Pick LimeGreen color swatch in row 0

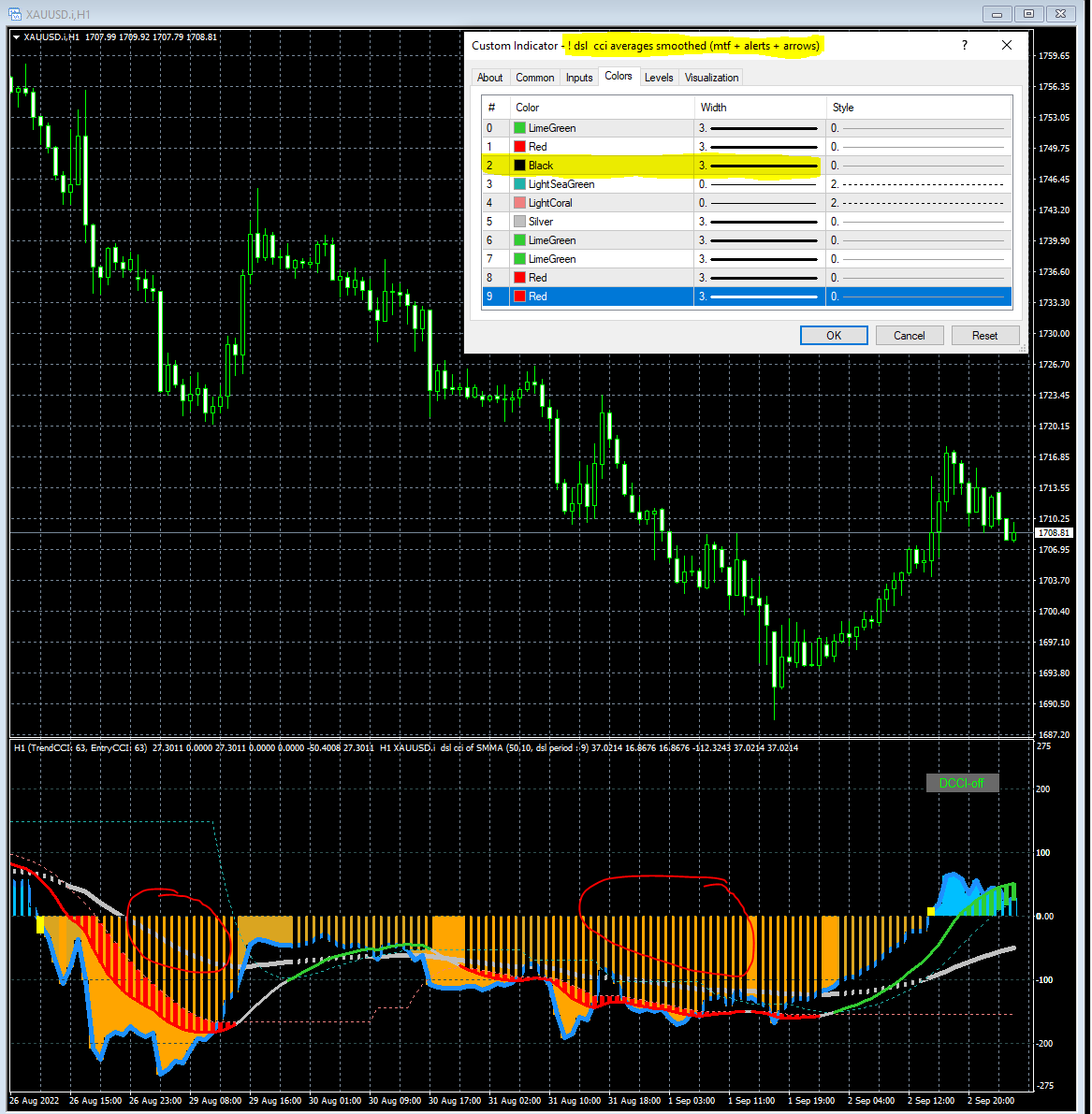click(519, 128)
